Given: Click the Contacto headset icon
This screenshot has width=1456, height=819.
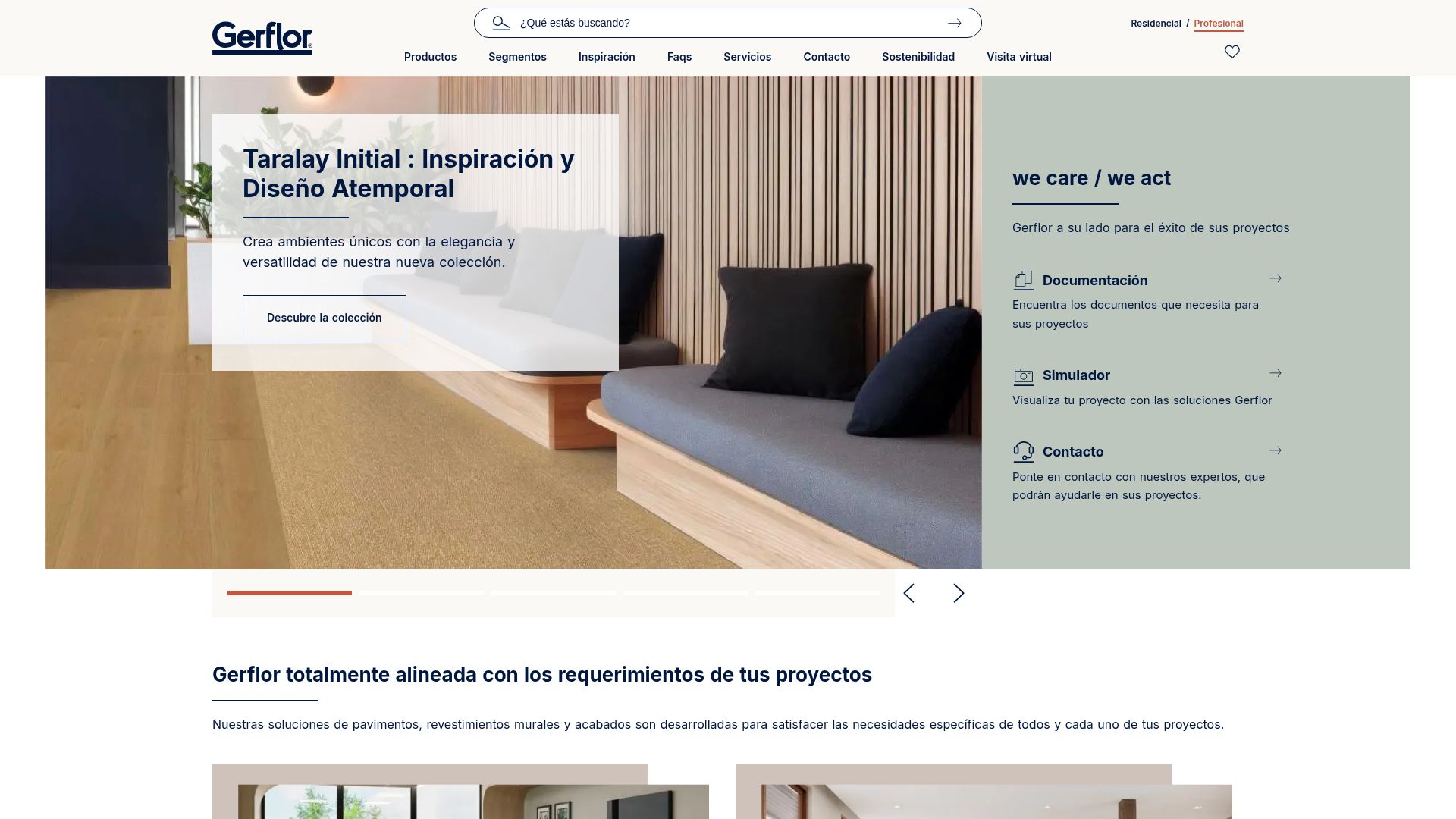Looking at the screenshot, I should pyautogui.click(x=1023, y=452).
